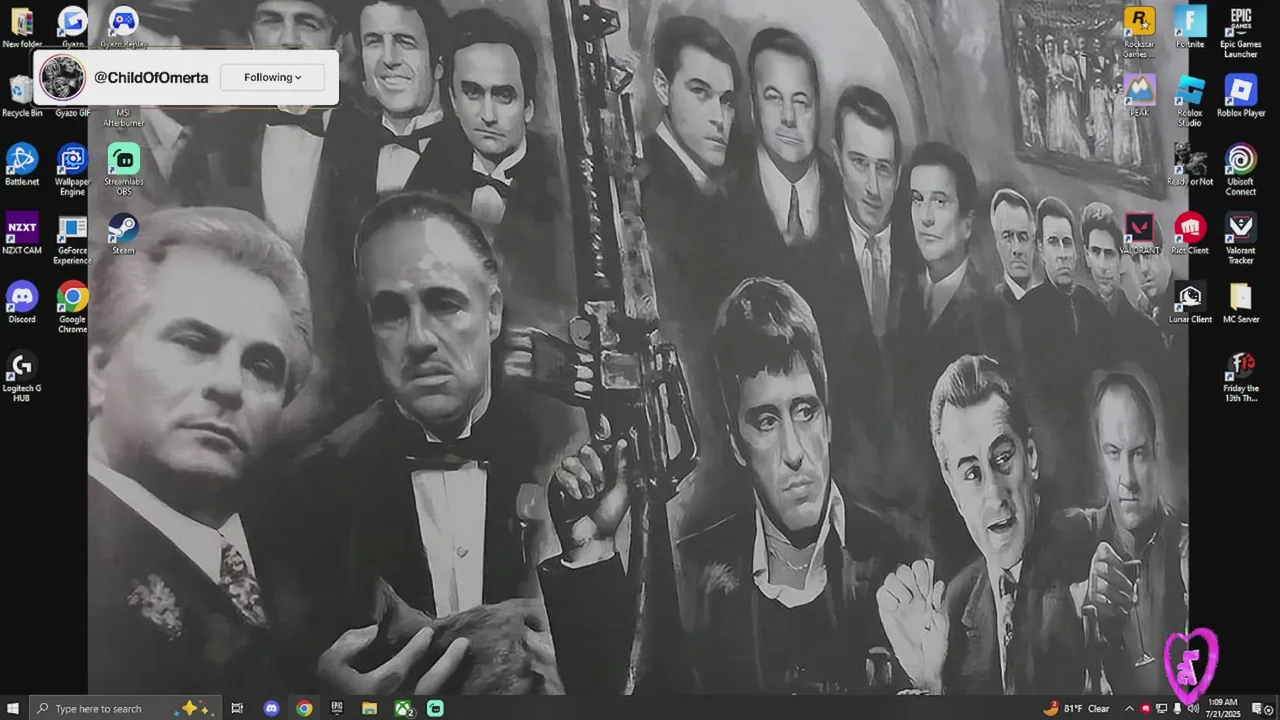1280x720 pixels.
Task: Launch Friday the 13th desktop shortcut
Action: [x=1241, y=377]
